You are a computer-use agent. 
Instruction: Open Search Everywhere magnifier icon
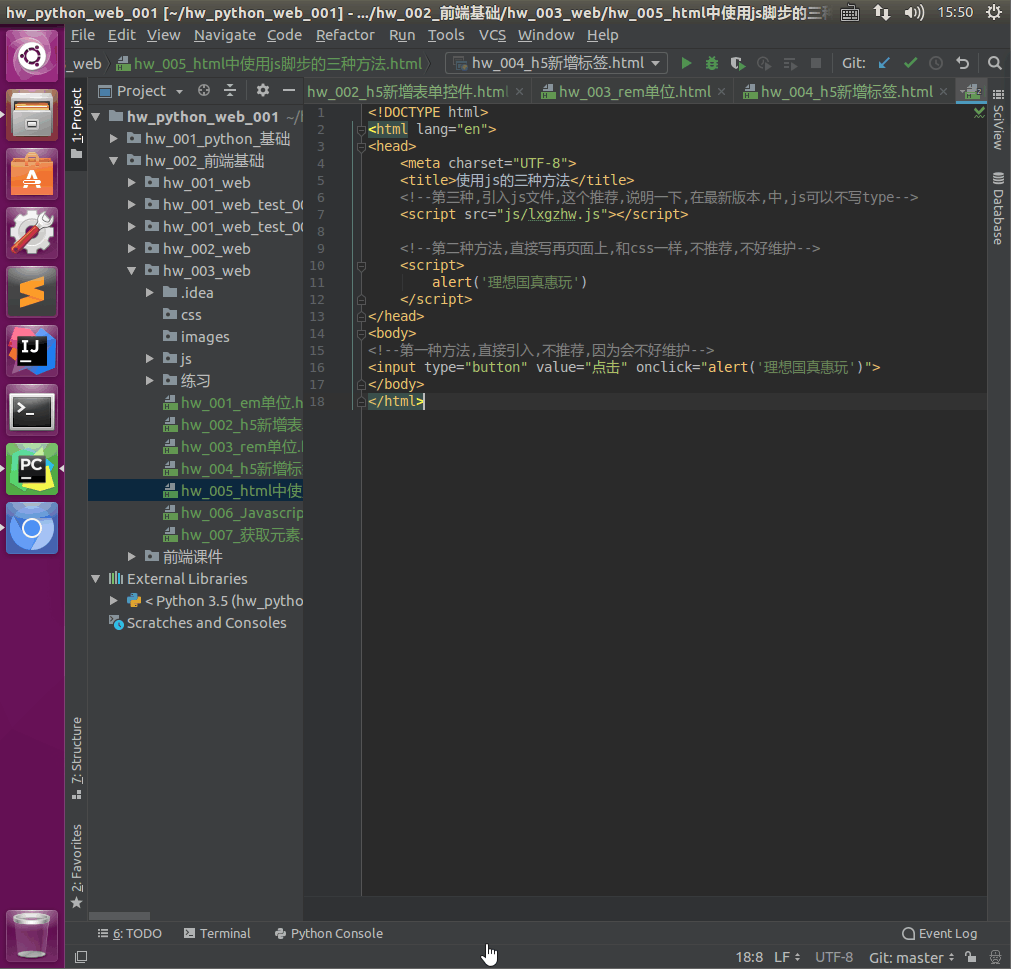click(995, 63)
